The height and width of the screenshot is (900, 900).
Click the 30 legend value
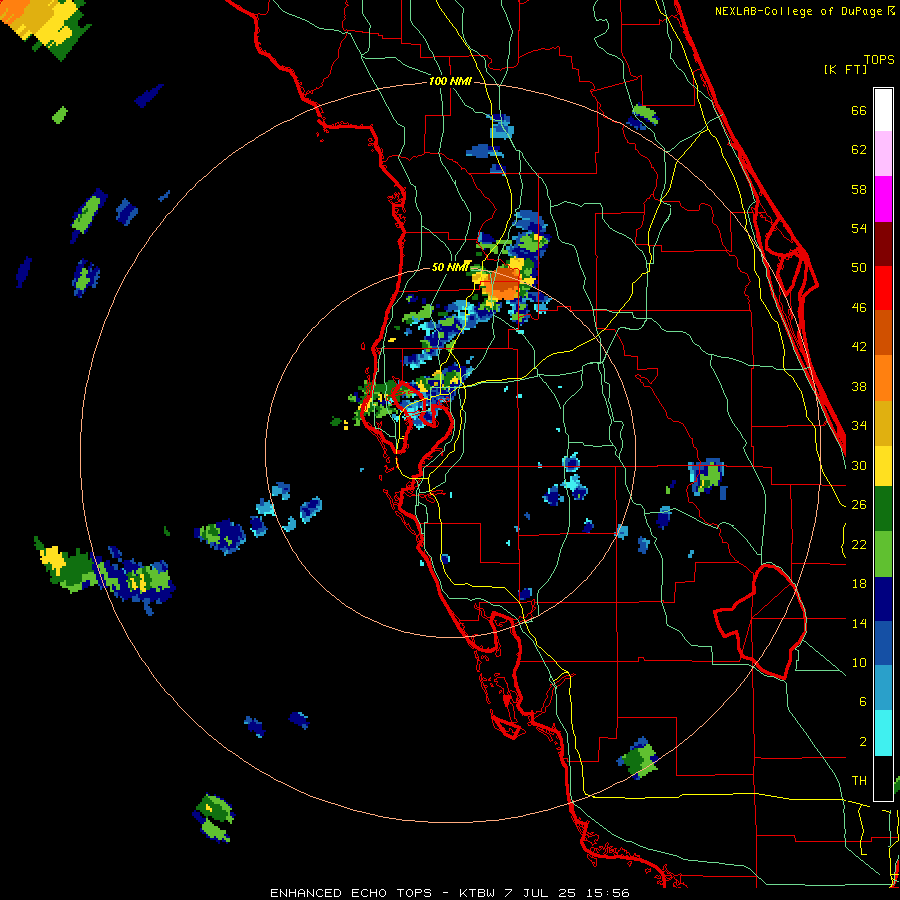coord(859,465)
